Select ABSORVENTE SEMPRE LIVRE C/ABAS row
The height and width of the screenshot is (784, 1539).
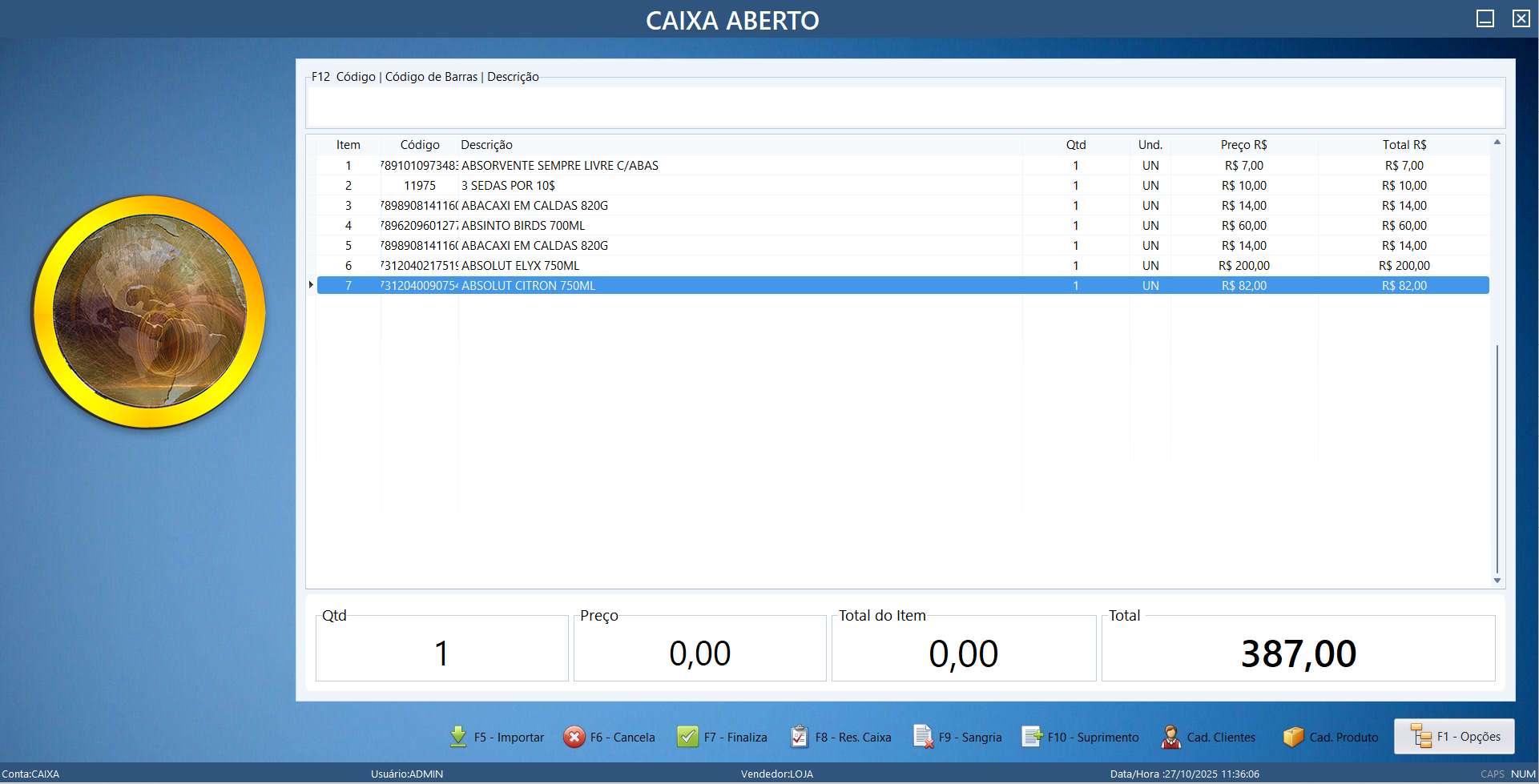coord(559,166)
